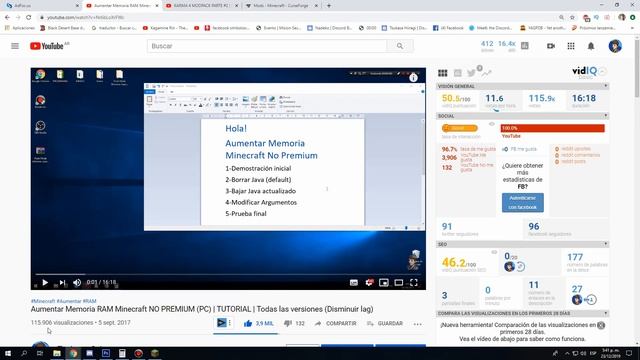The image size is (640, 360).
Task: Switch to the Mods Minecraft CurseForge tab
Action: tap(282, 6)
